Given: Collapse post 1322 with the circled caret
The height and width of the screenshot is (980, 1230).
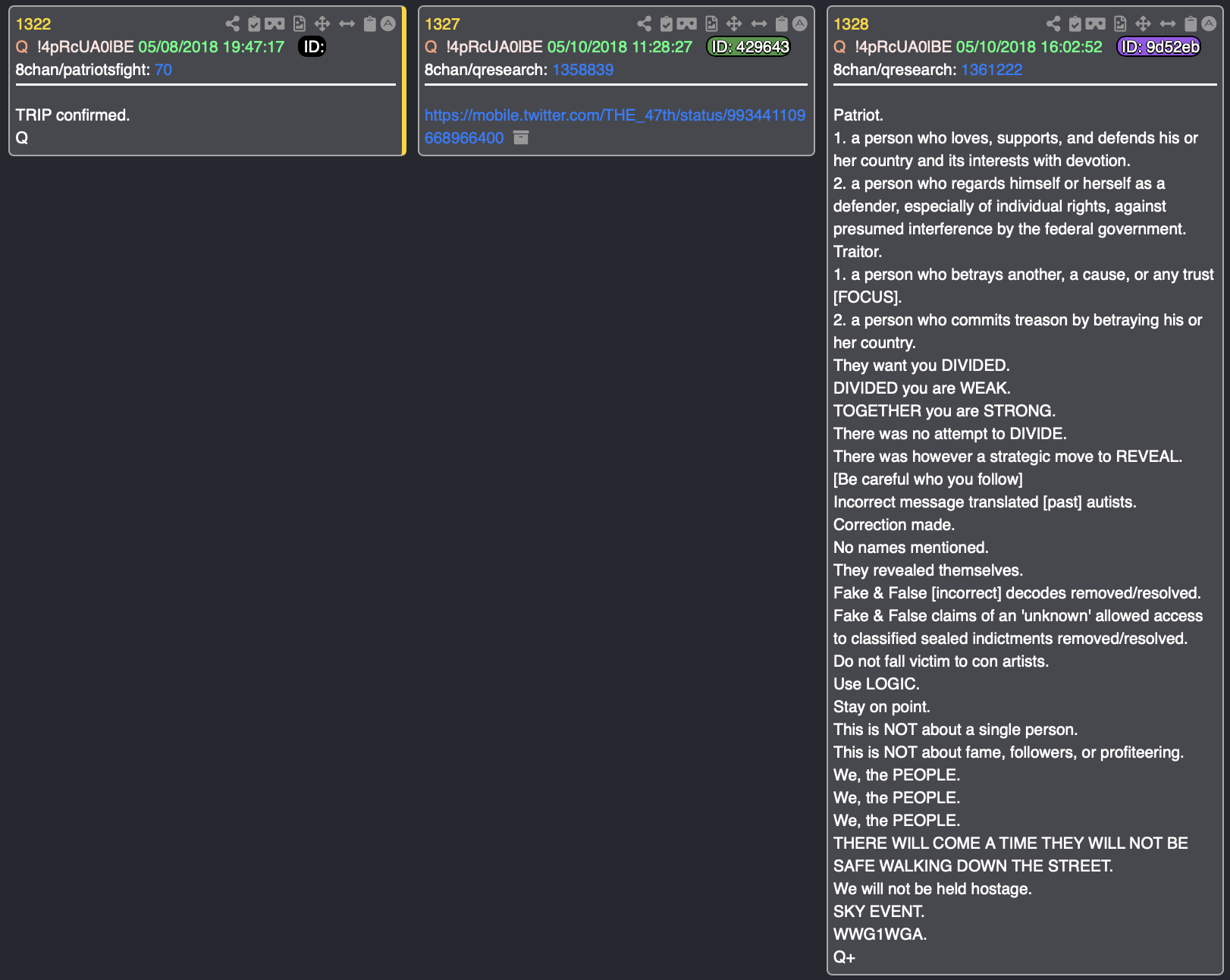Looking at the screenshot, I should coord(388,24).
